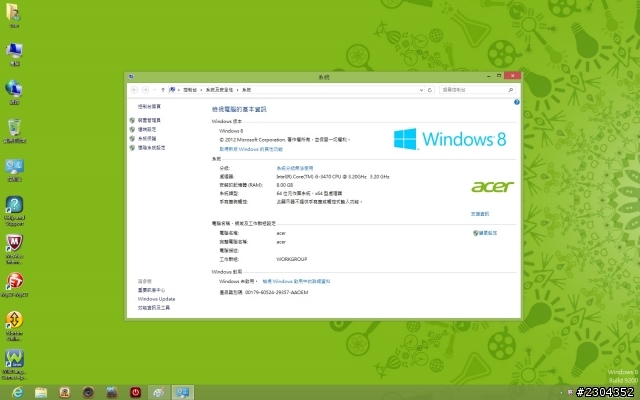Open the address bar history dropdown chevron
Image resolution: width=640 pixels, height=400 pixels.
(x=421, y=90)
